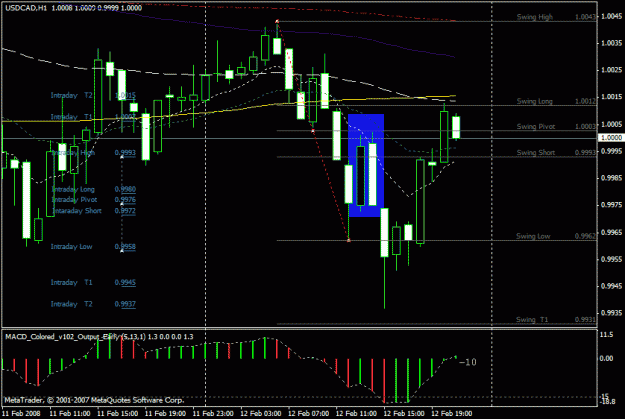Click the current price marker 1.0000 on axis
Image resolution: width=625 pixels, height=419 pixels.
click(x=611, y=138)
